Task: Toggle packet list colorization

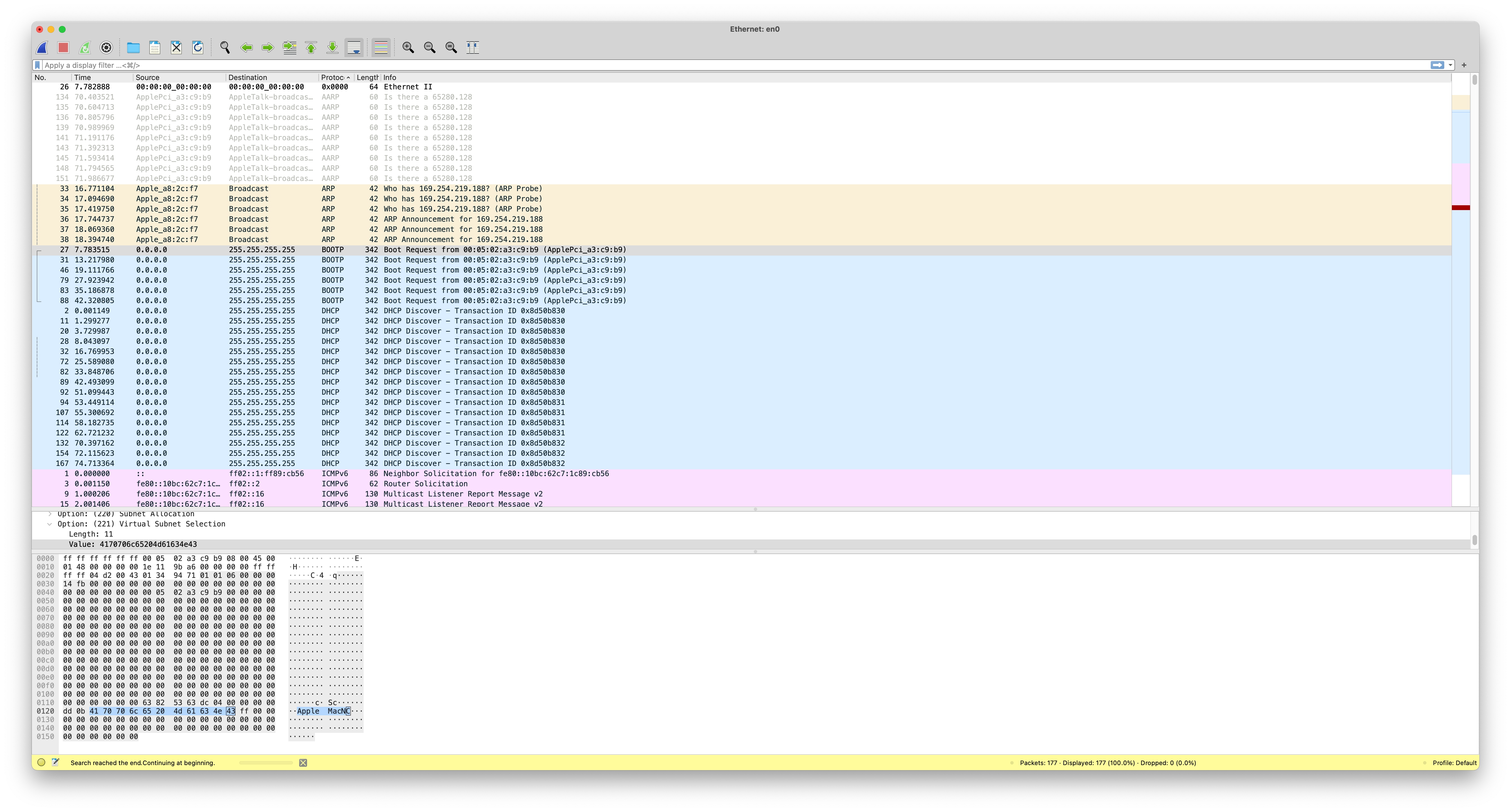Action: pos(381,47)
